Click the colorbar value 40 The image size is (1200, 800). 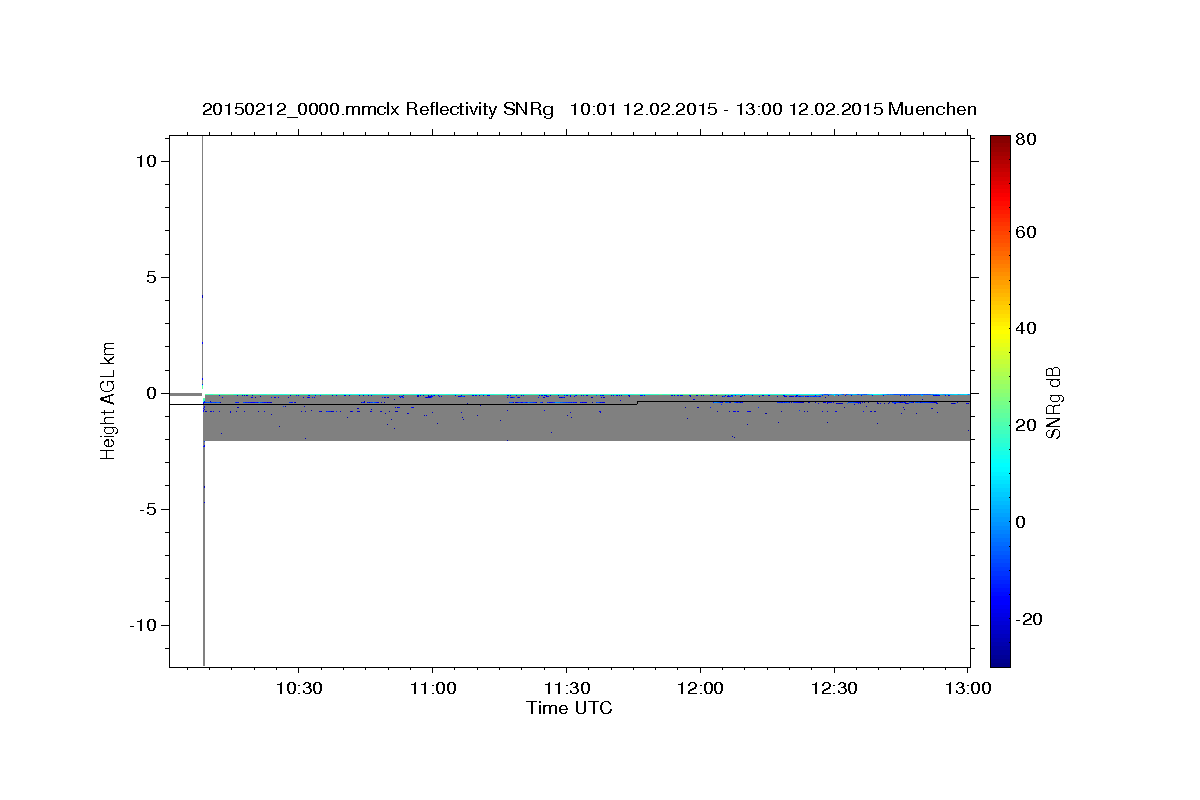(1024, 328)
